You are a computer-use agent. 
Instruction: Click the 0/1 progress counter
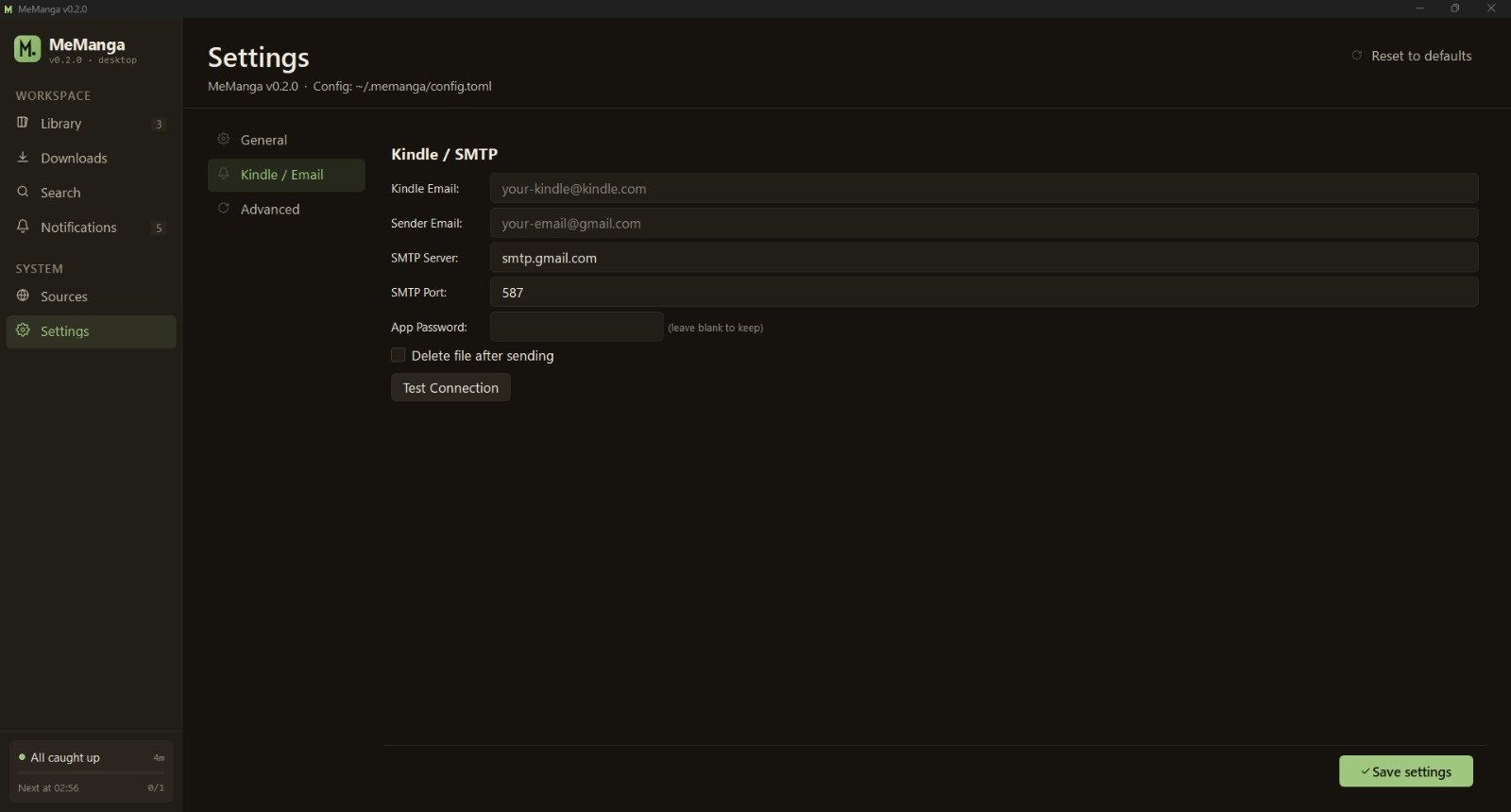pos(156,787)
